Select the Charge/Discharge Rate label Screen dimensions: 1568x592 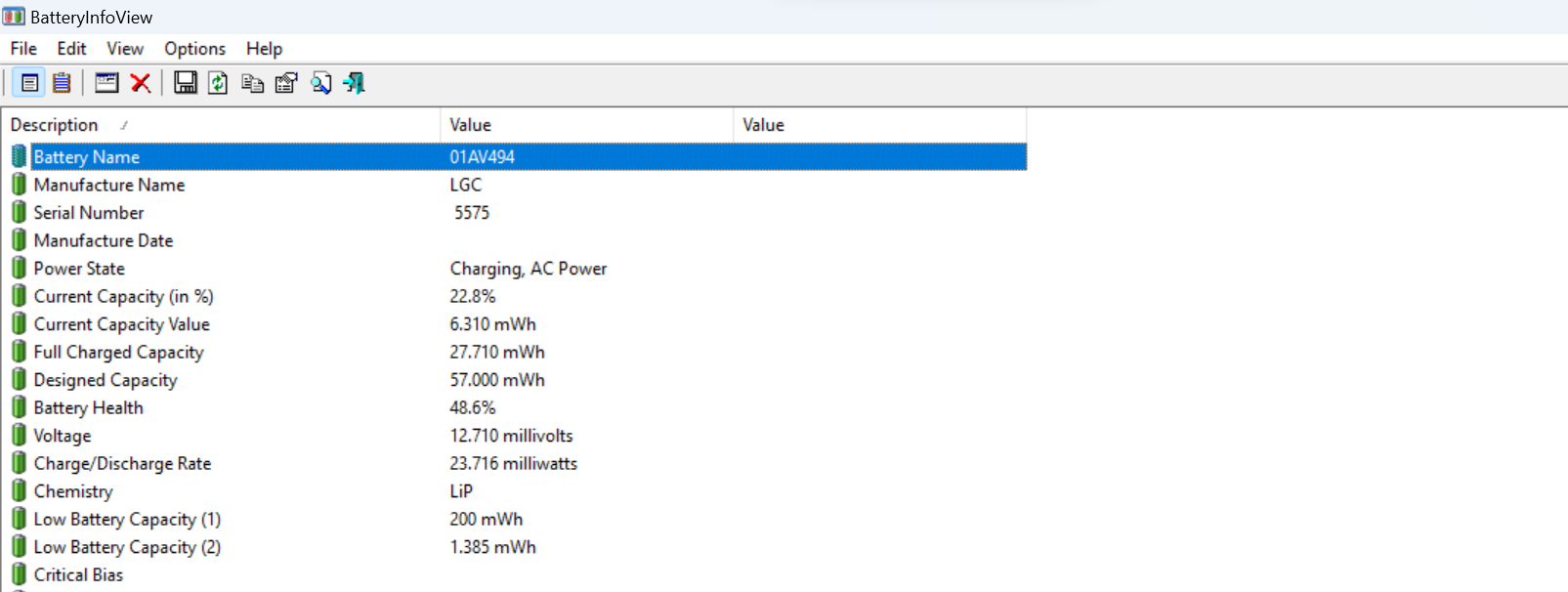tap(123, 463)
